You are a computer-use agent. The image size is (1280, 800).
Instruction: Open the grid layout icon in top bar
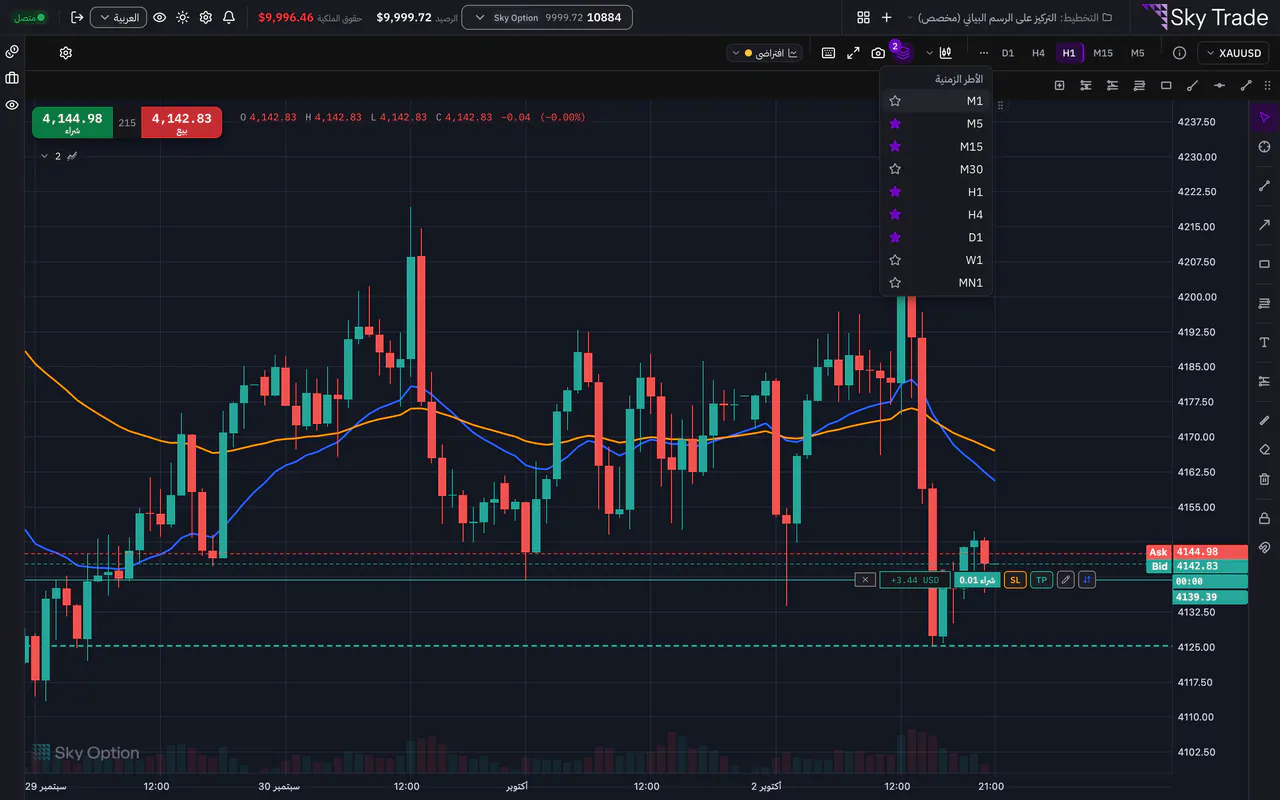(863, 18)
